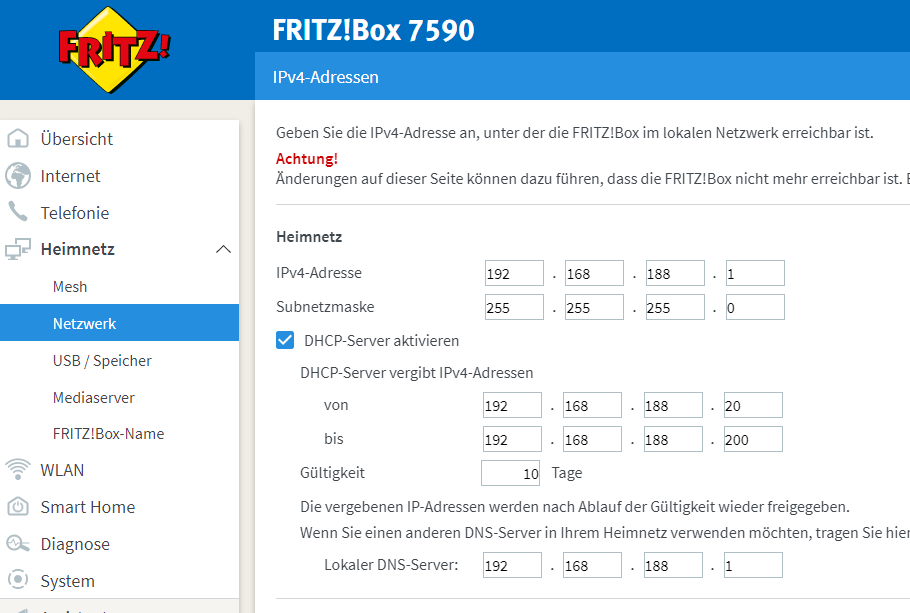
Task: Click the FRITZ! logo
Action: click(114, 50)
